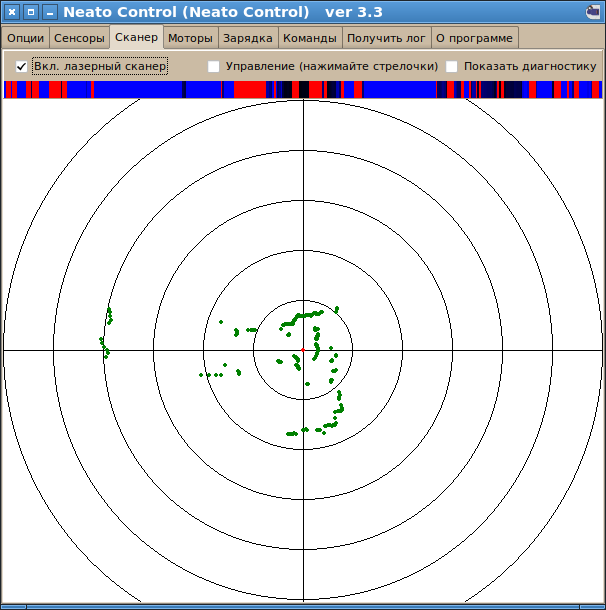Switch to the Зарядка tab
The image size is (606, 610).
click(x=248, y=38)
